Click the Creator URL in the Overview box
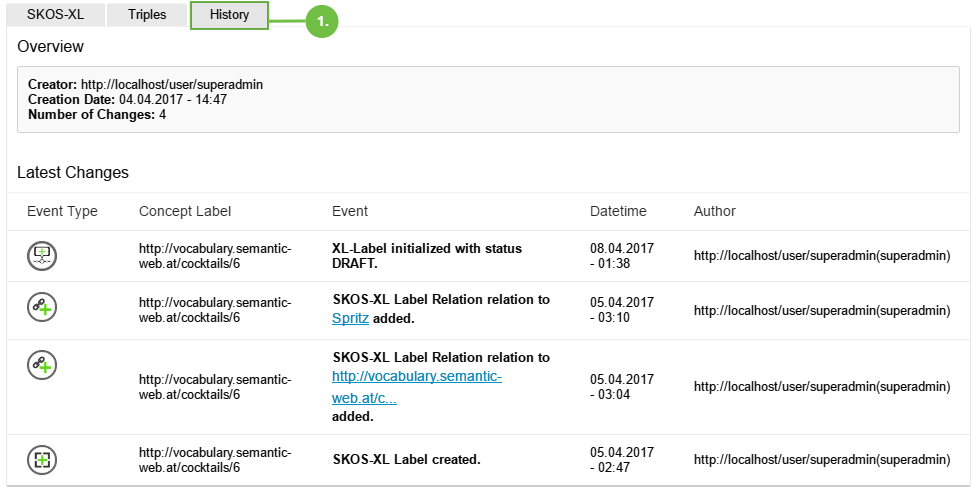The image size is (973, 487). point(171,85)
